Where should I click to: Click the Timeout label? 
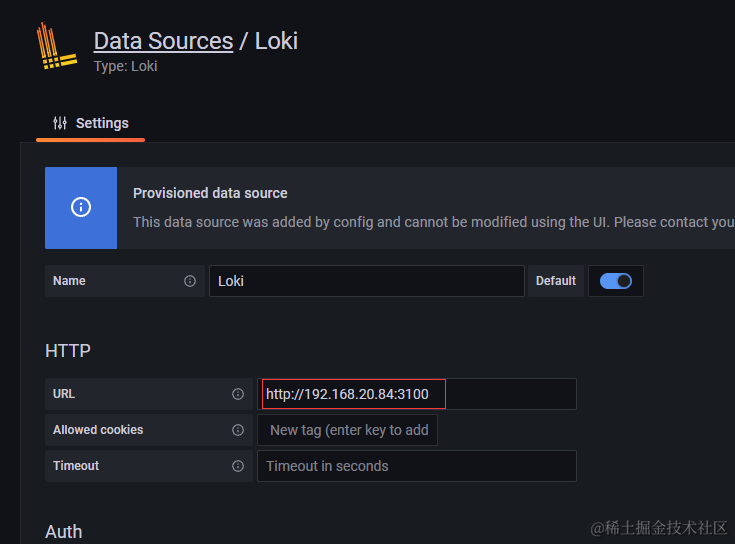[76, 466]
